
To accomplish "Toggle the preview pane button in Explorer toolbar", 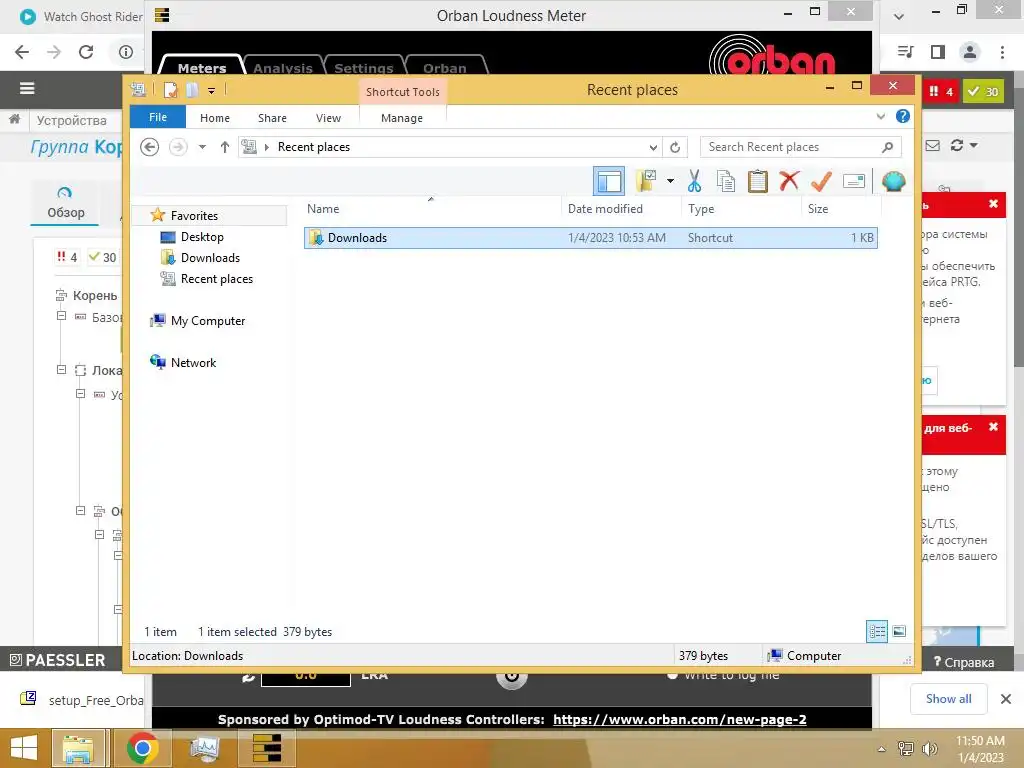I will [x=609, y=181].
